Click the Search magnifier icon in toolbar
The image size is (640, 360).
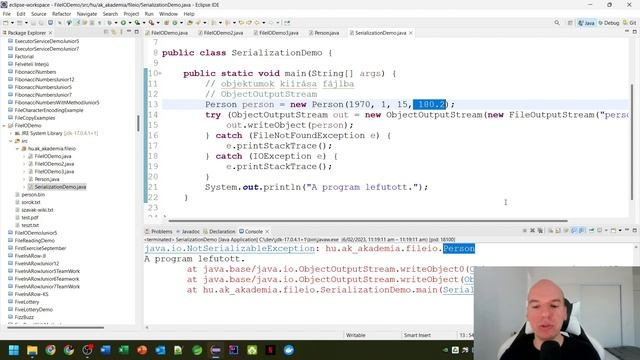(557, 23)
